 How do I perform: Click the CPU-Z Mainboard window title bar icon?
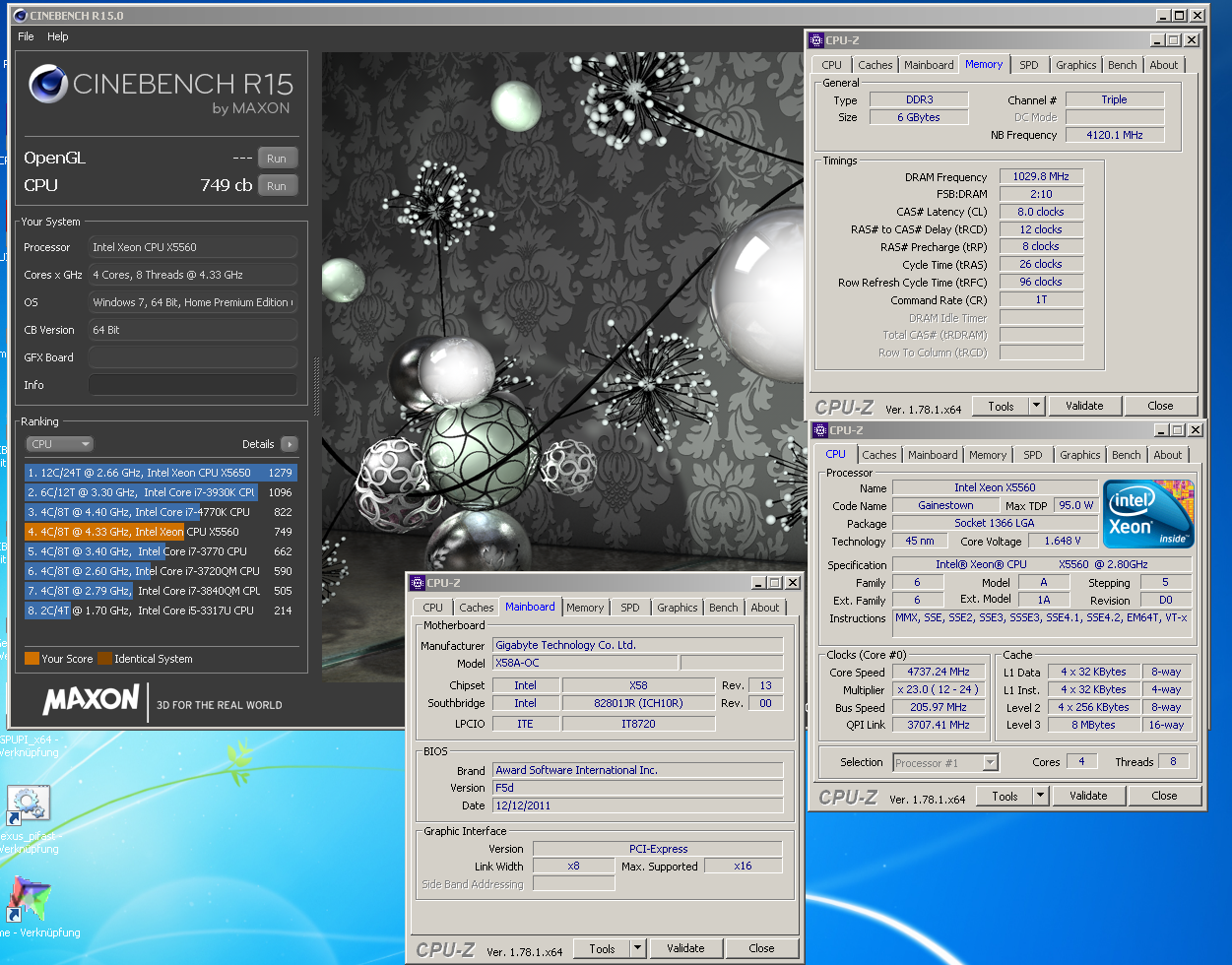[418, 583]
